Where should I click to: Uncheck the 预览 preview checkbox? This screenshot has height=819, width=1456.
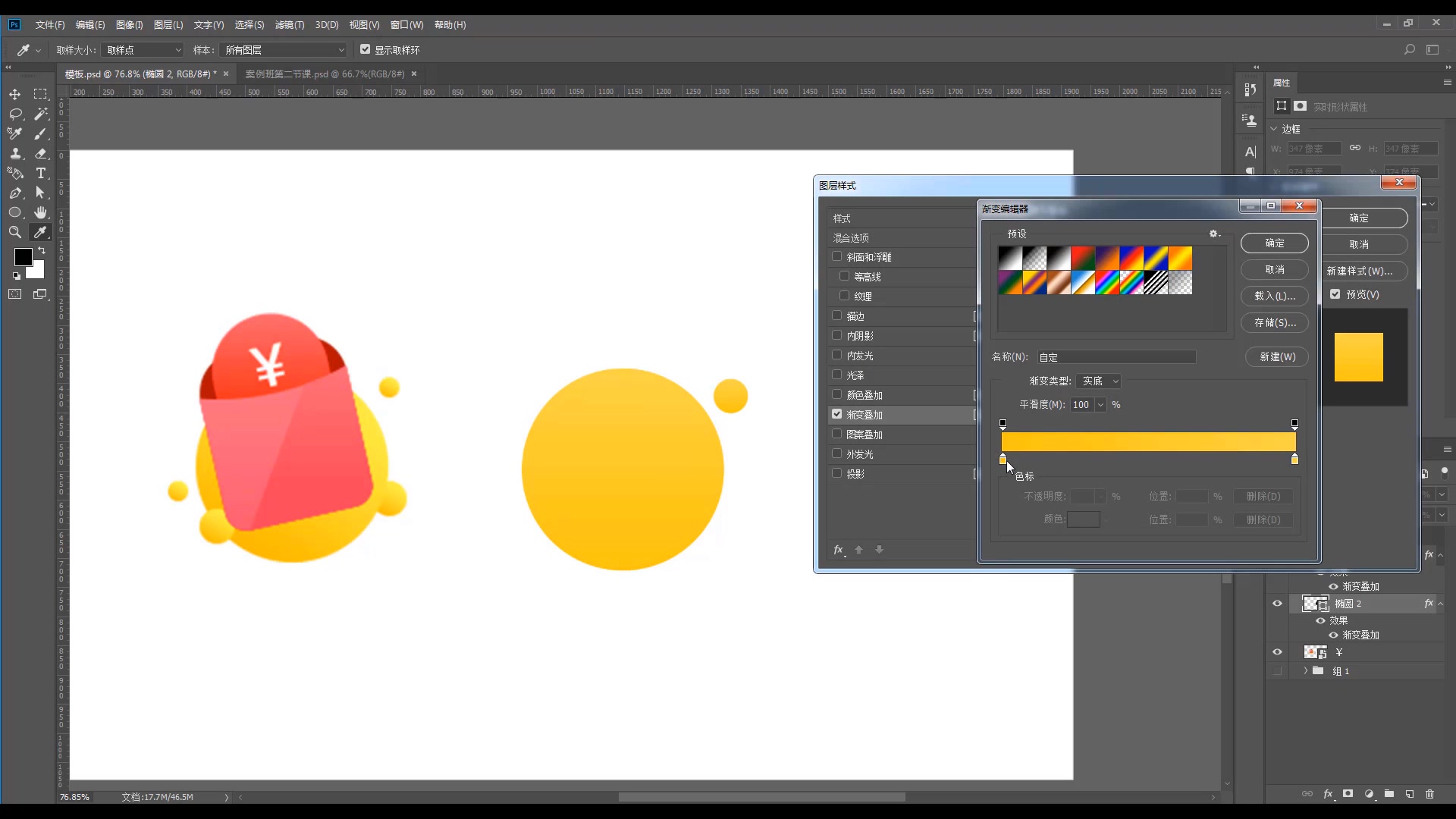click(x=1335, y=294)
